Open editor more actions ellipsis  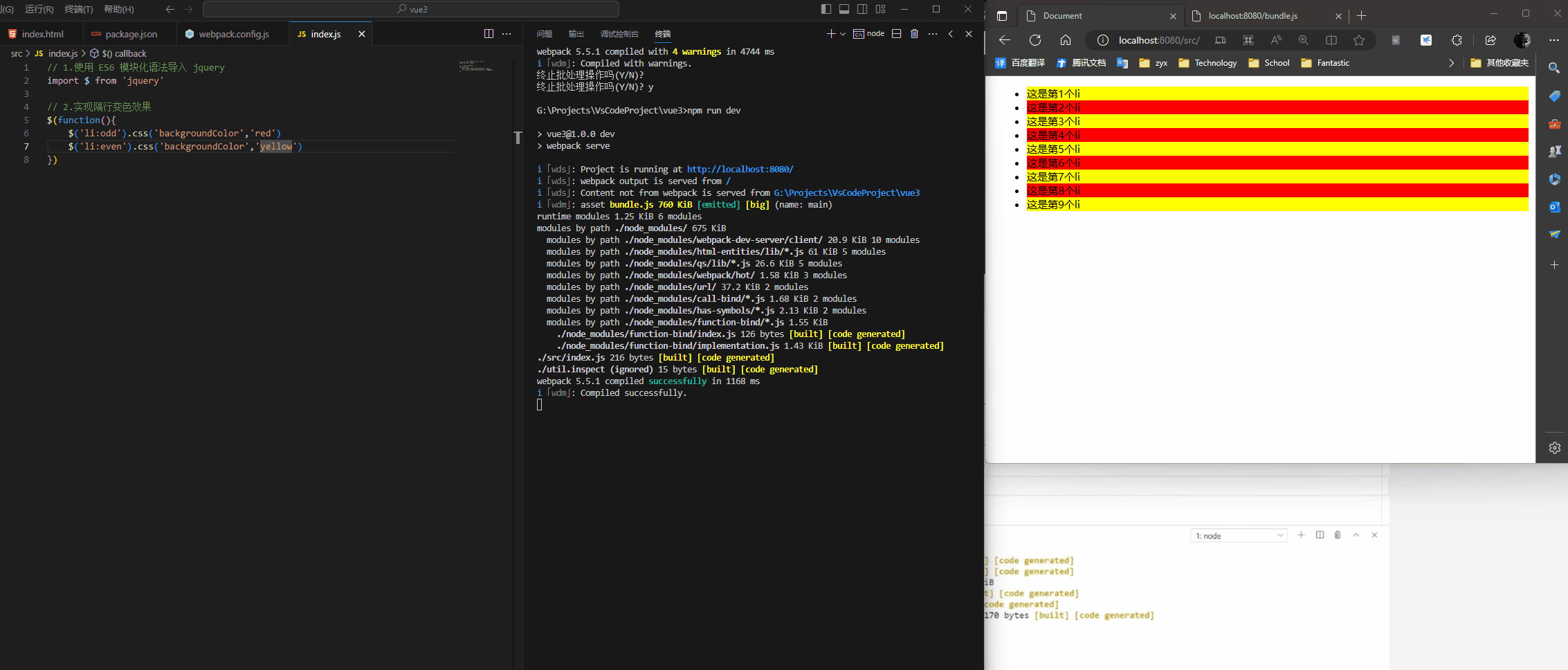[507, 34]
